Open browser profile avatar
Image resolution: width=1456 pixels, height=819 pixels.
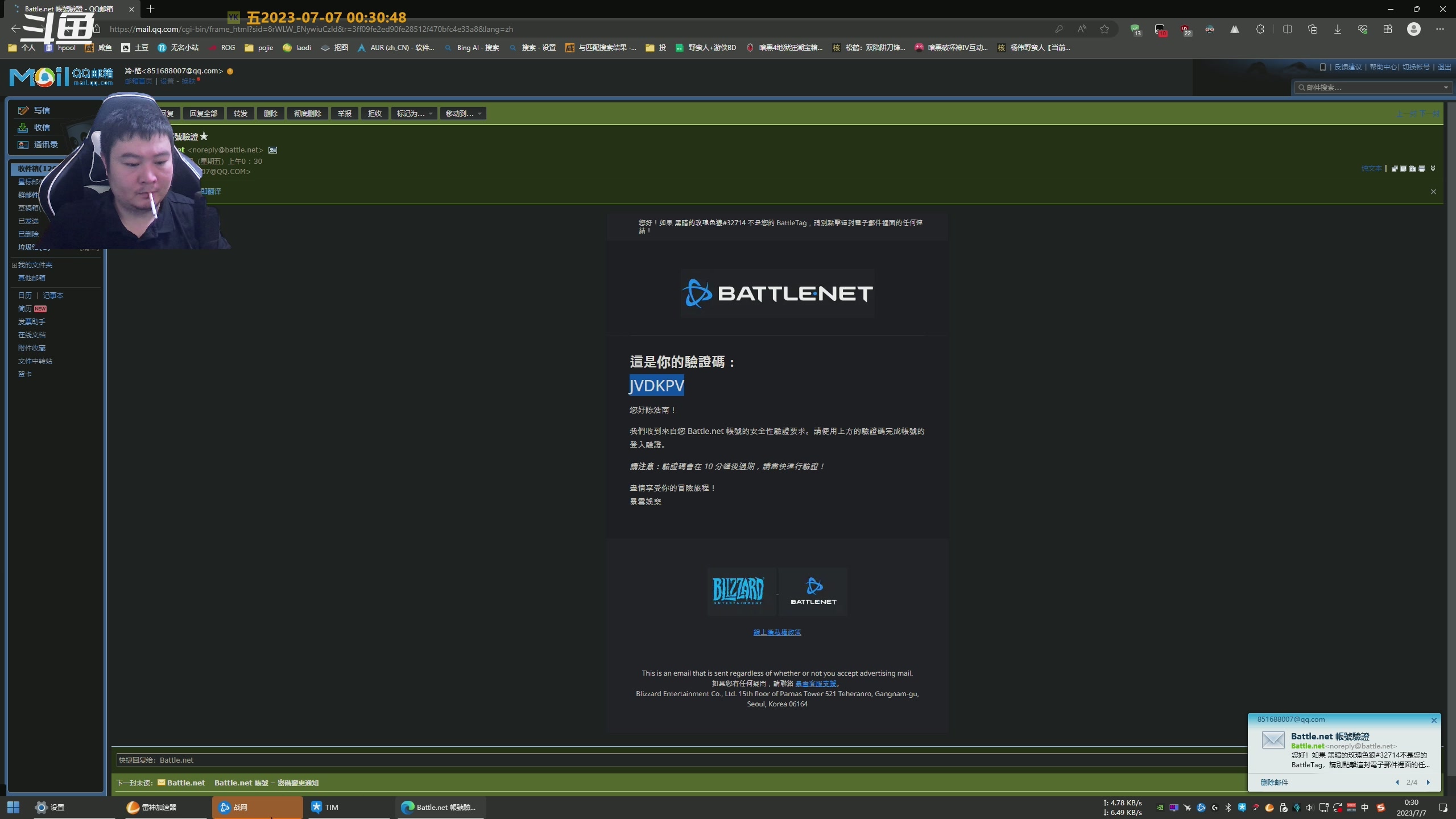(x=1413, y=29)
